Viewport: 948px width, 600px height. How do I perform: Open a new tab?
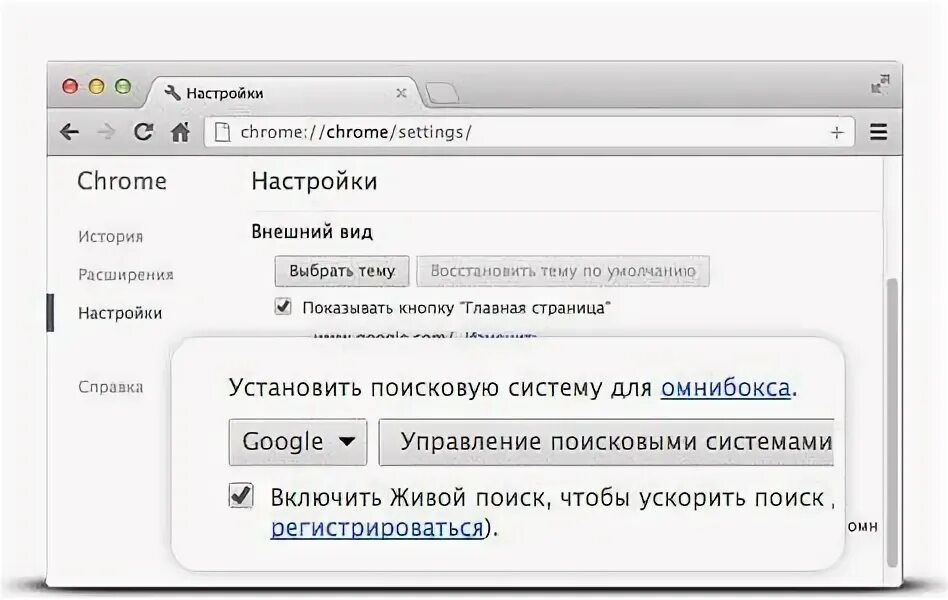coord(443,94)
